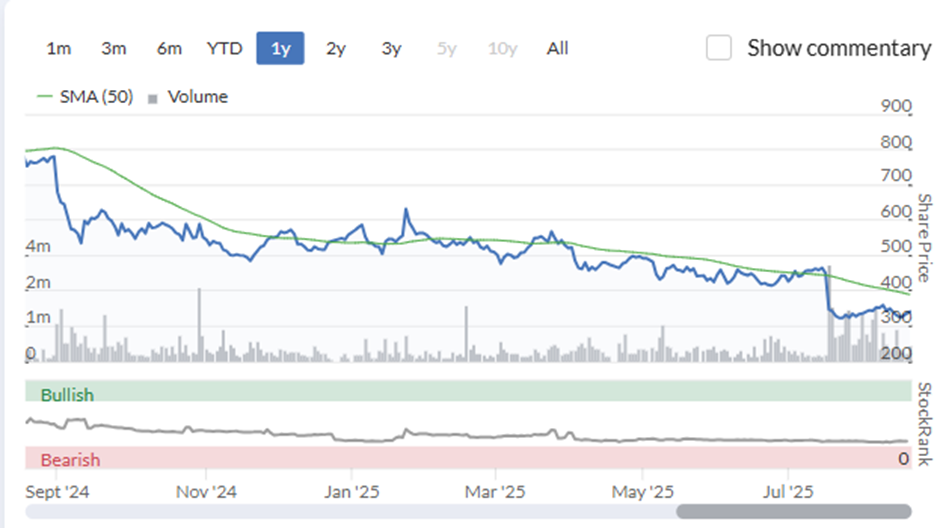Click the Show commentary label
940x528 pixels.
(x=839, y=48)
